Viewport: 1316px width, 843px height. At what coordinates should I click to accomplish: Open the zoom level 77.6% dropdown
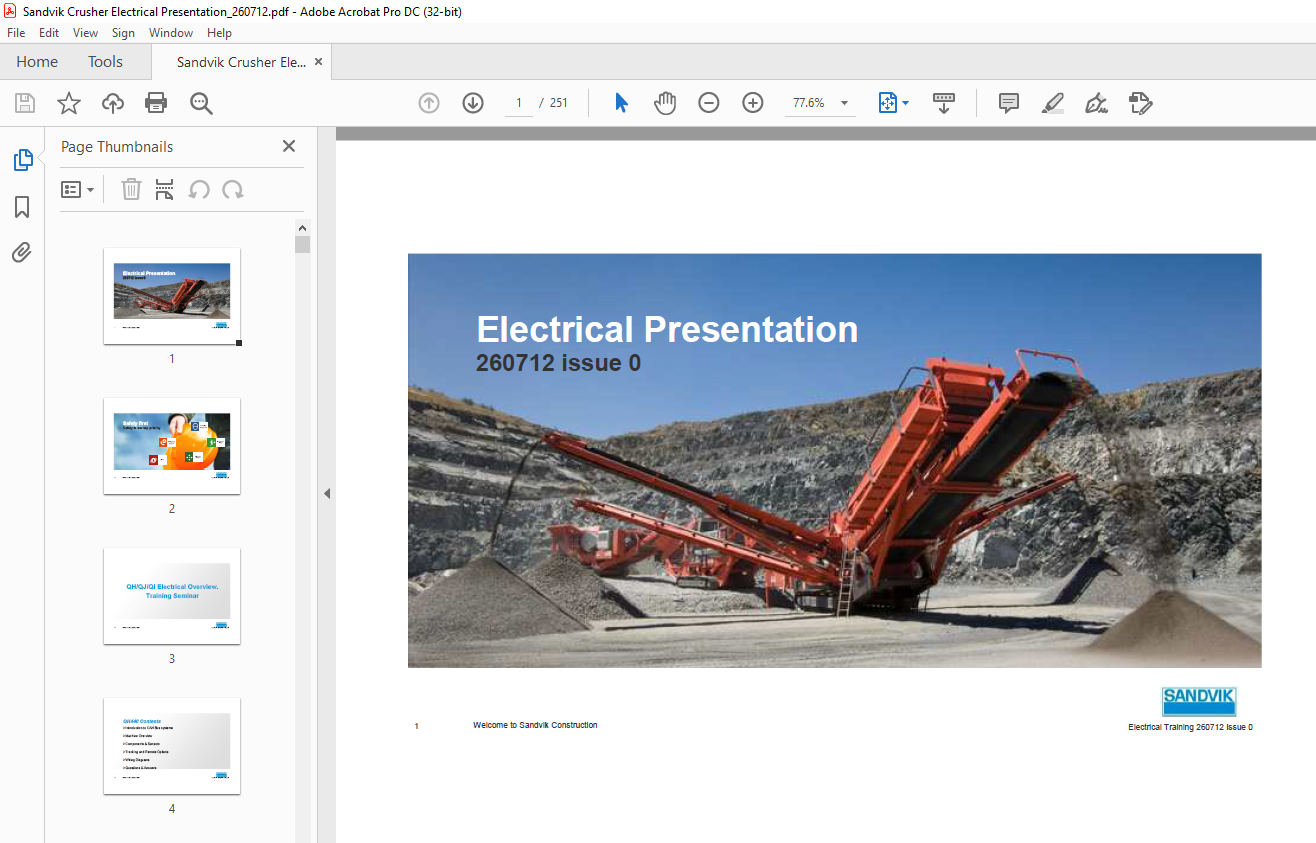tap(844, 103)
